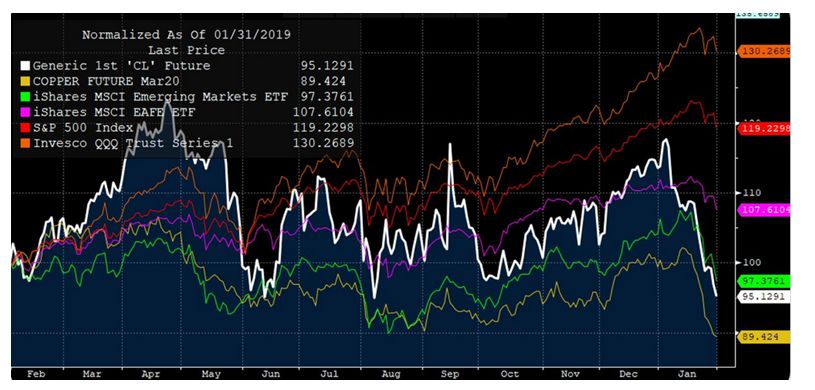This screenshot has height=390, width=815.
Task: Click the legend value 97.3761
Action: click(x=327, y=97)
